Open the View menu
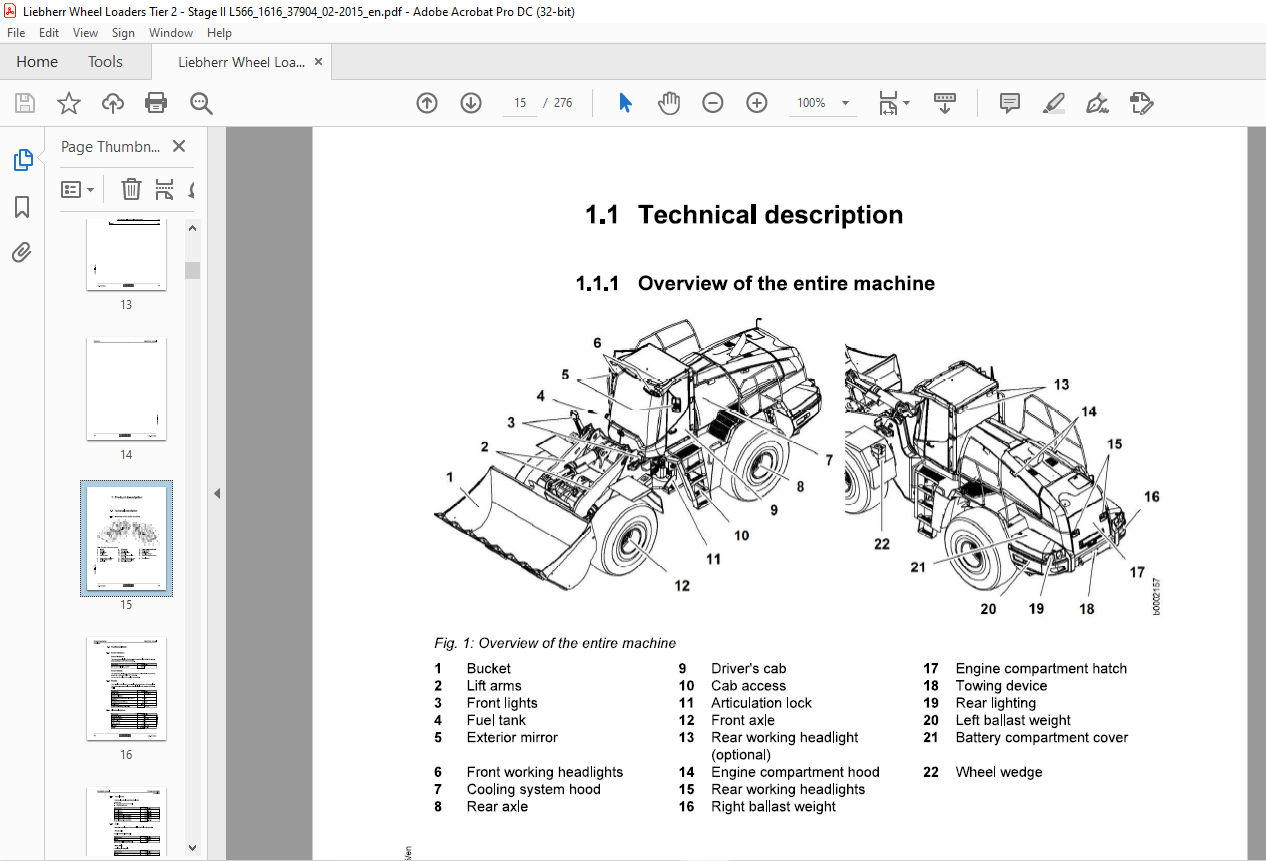 point(86,33)
